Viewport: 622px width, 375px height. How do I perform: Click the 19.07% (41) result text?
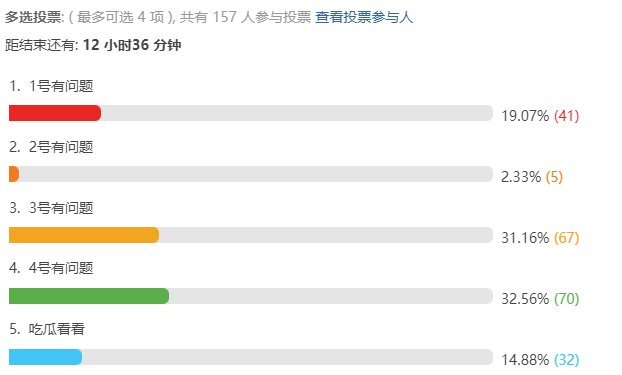pos(540,116)
